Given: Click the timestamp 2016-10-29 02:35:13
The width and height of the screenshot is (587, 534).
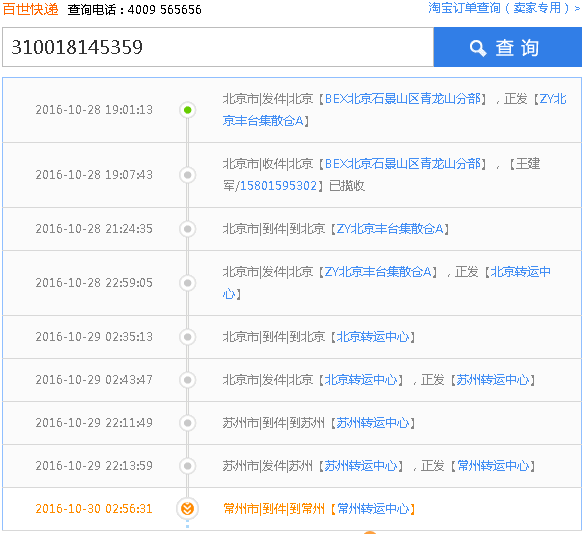Looking at the screenshot, I should tap(94, 337).
